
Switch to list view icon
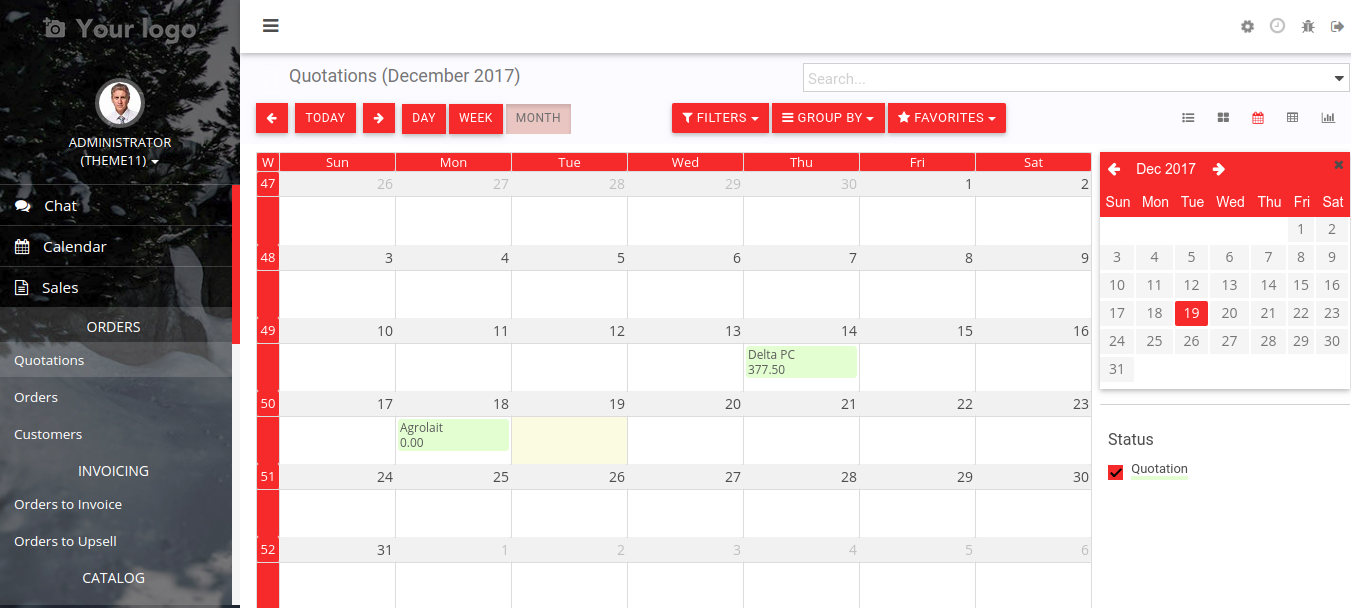[x=1188, y=118]
